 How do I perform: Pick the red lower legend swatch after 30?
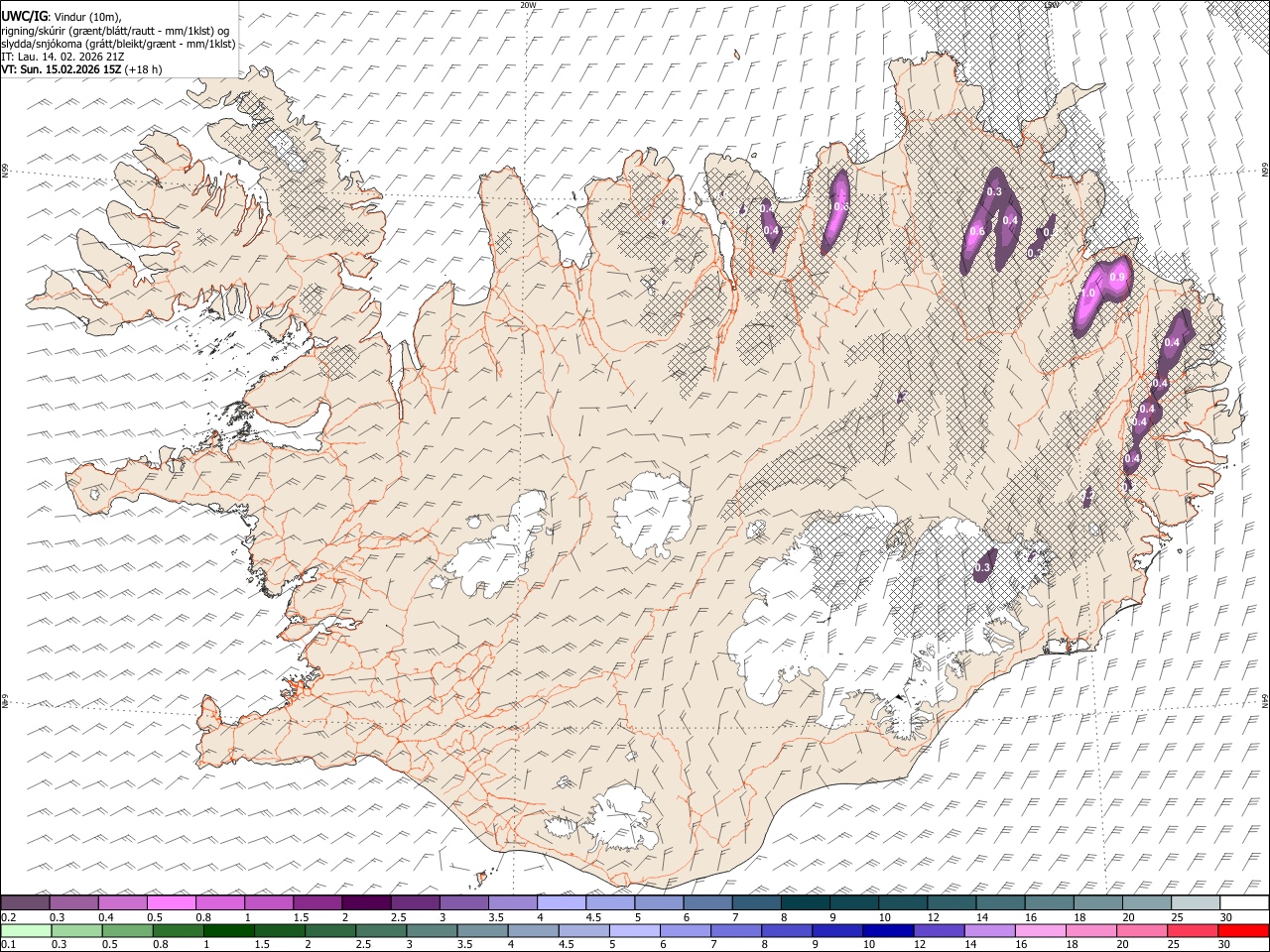pos(1244,930)
